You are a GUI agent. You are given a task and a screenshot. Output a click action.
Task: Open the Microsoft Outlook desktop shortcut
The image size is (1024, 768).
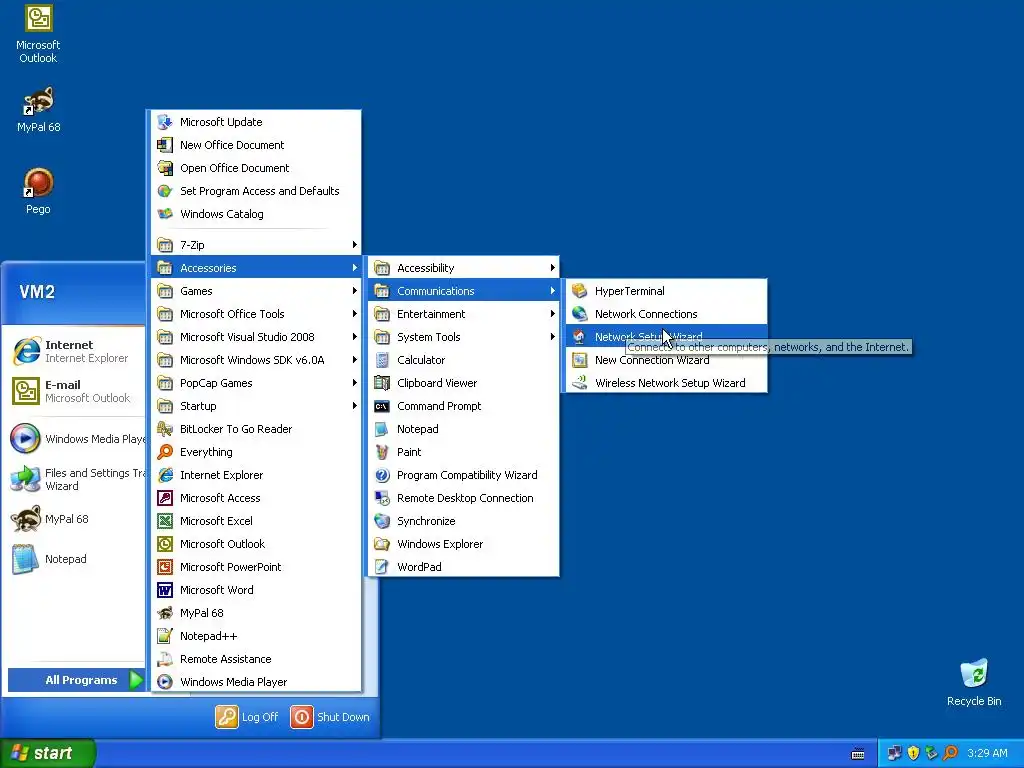38,34
